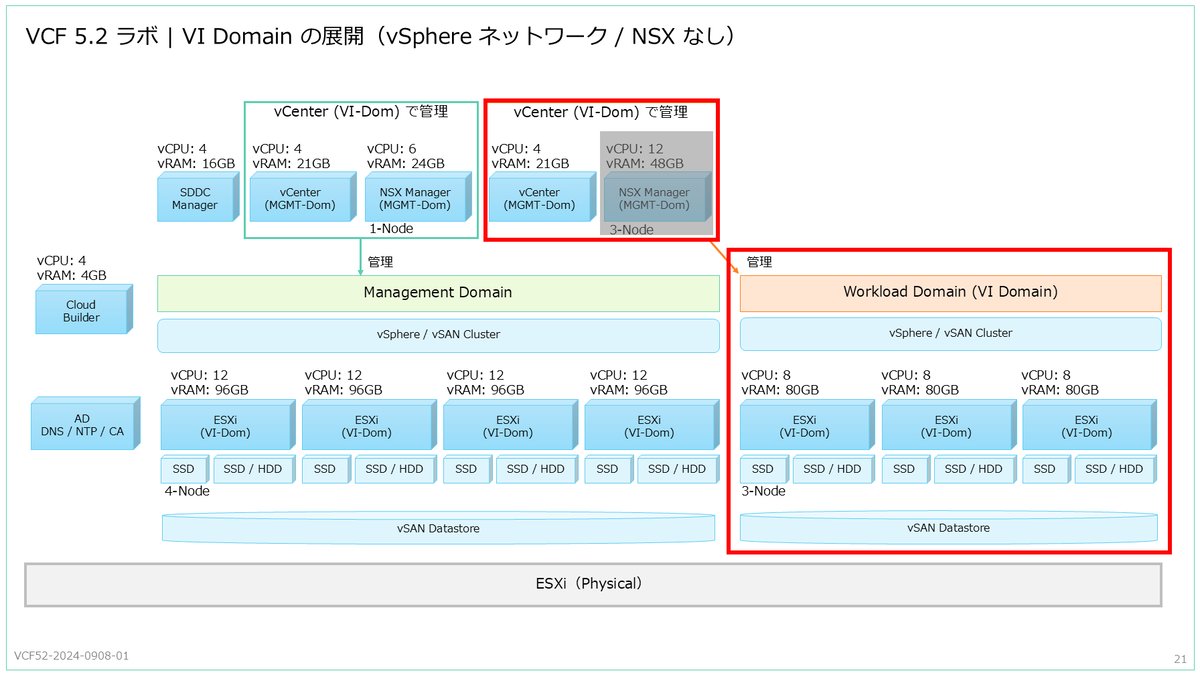This screenshot has height=675, width=1200.
Task: Click the '1-Node' label under NSX Manager
Action: point(391,229)
